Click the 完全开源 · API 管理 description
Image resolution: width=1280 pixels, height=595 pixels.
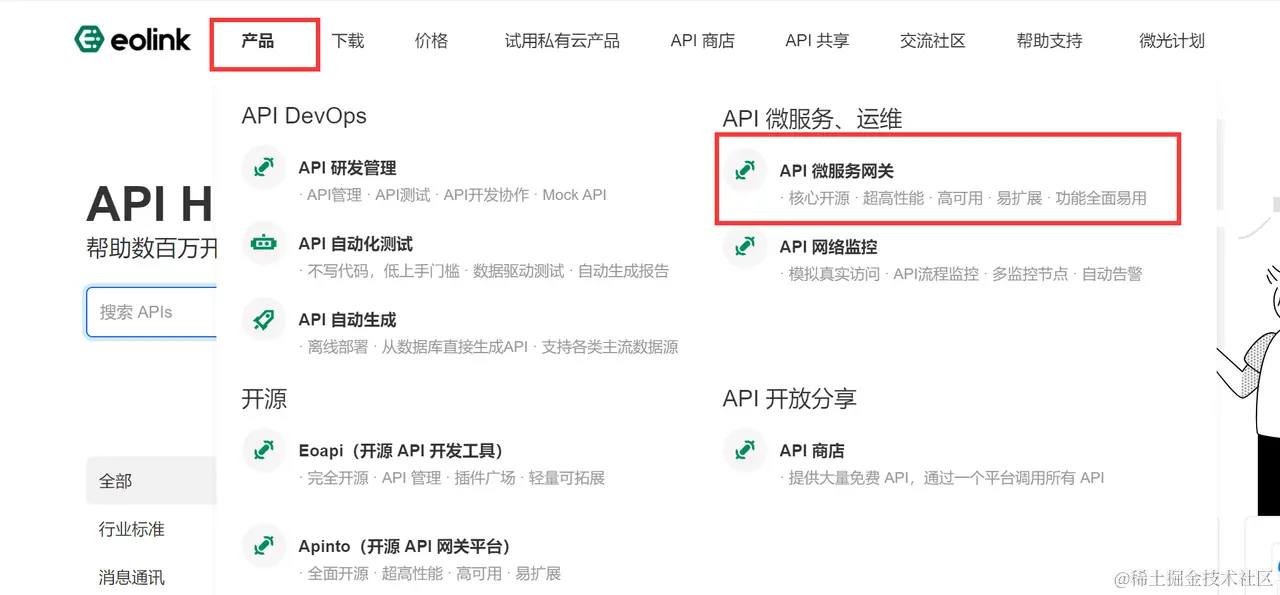click(452, 478)
